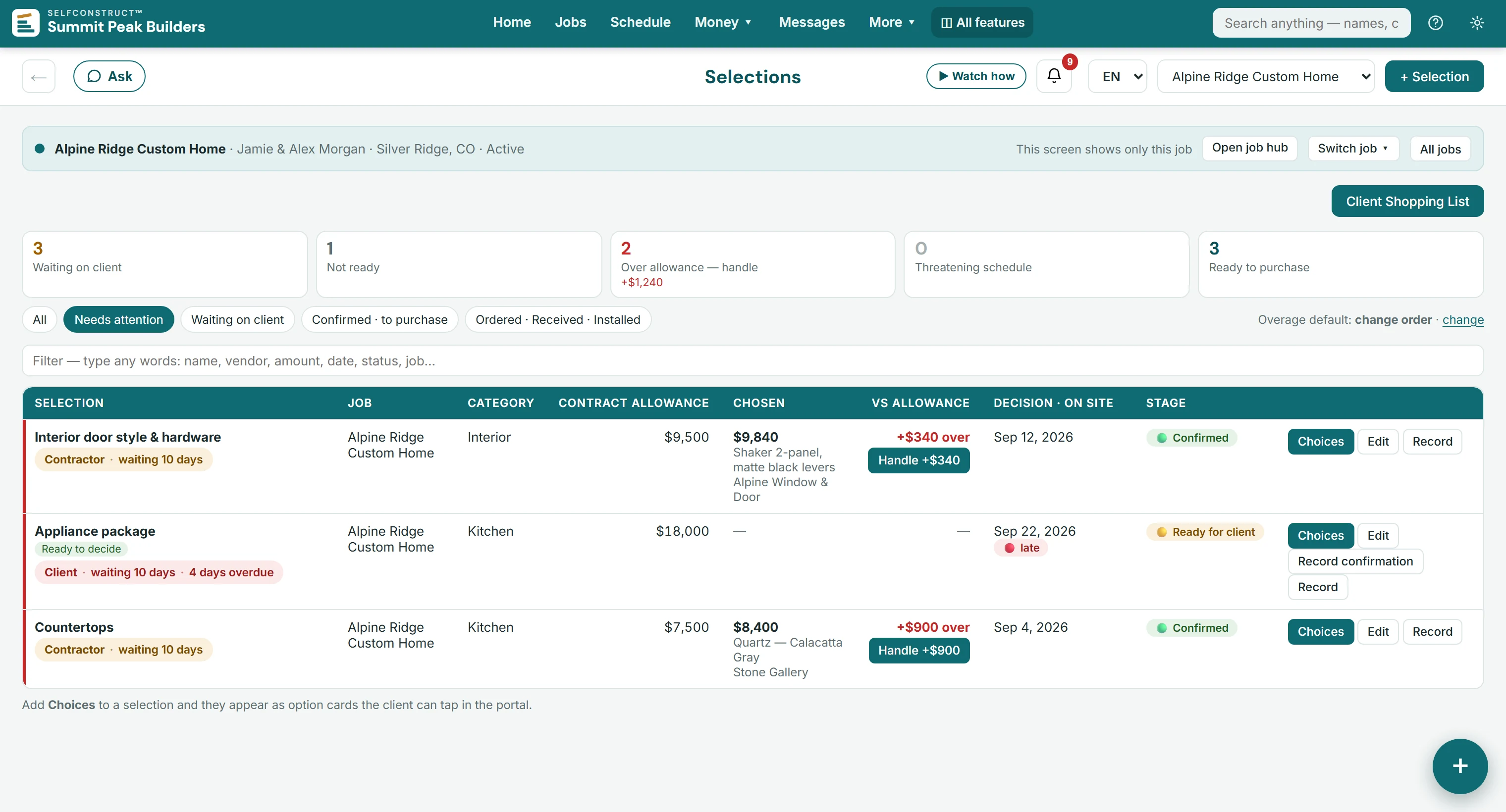This screenshot has height=812, width=1506.
Task: Click the Filter words input field
Action: click(753, 360)
